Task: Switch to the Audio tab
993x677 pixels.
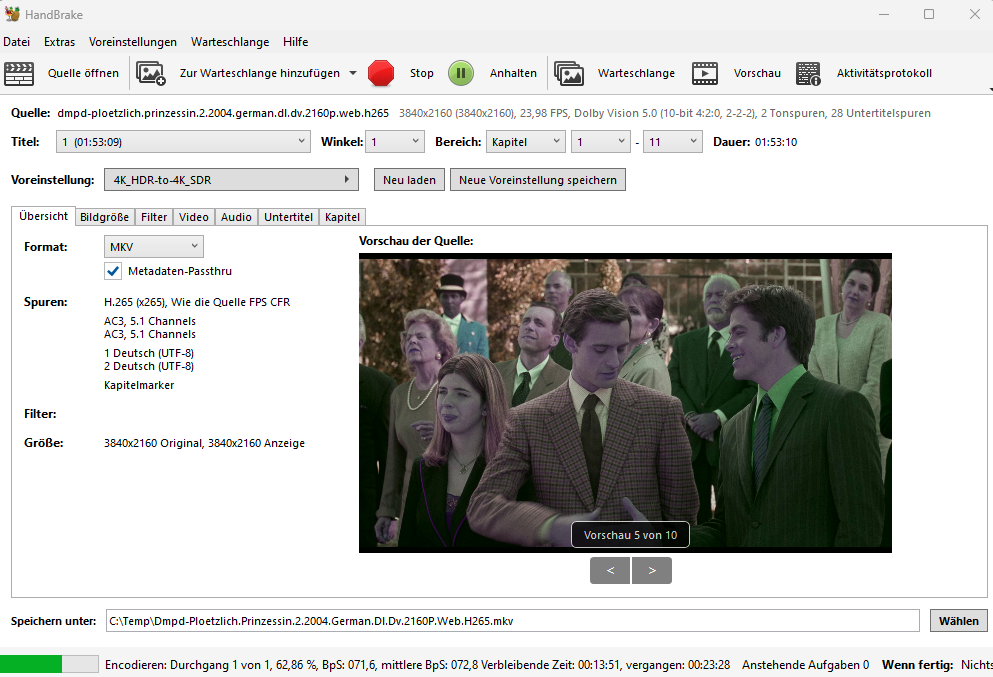Action: (236, 217)
